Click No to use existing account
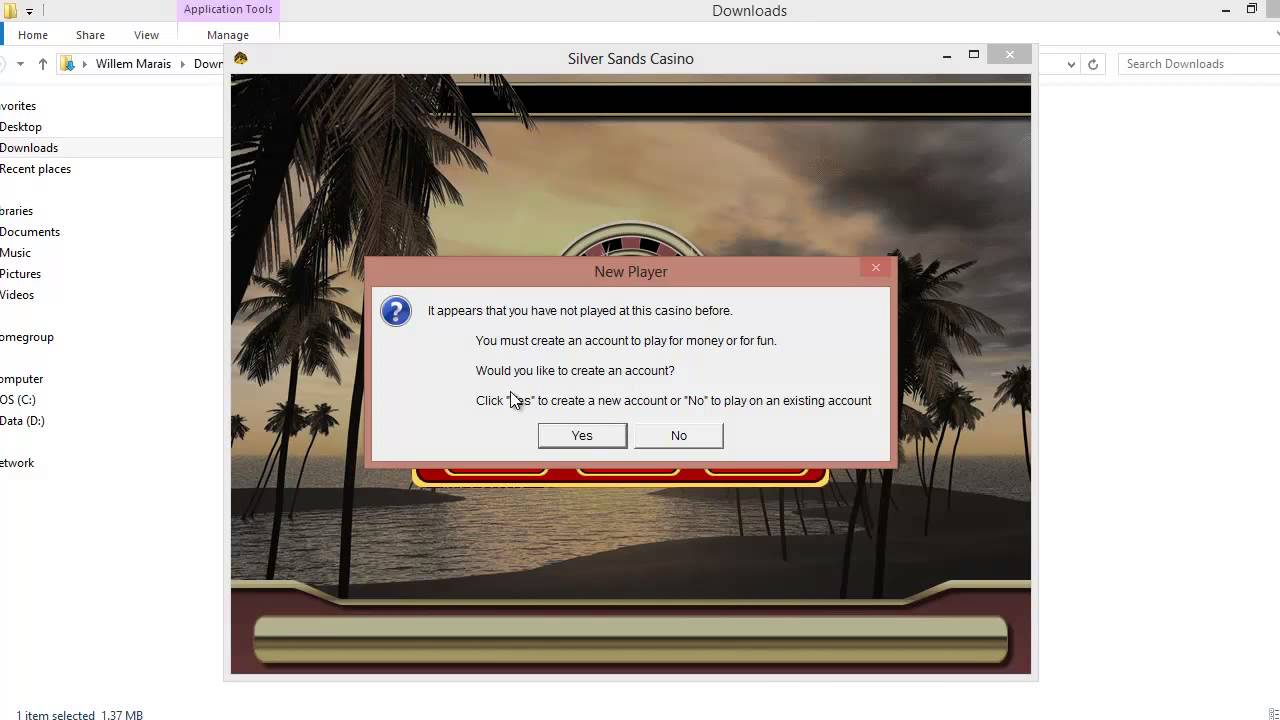Image resolution: width=1280 pixels, height=720 pixels. (678, 435)
